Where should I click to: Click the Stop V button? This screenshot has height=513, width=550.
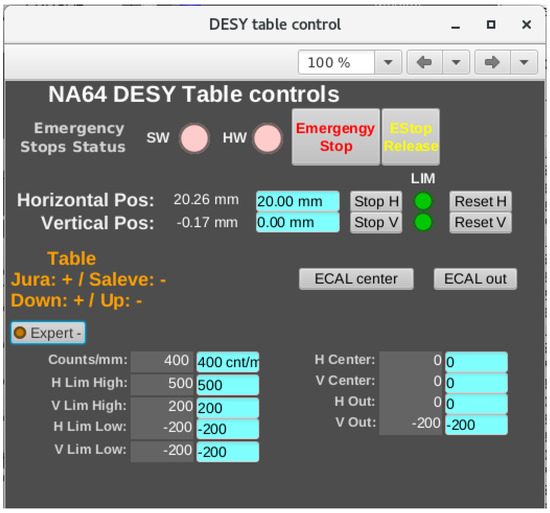(376, 222)
